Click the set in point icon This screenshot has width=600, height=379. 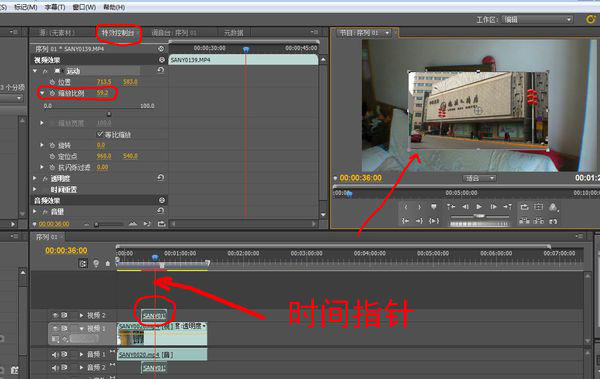(406, 207)
